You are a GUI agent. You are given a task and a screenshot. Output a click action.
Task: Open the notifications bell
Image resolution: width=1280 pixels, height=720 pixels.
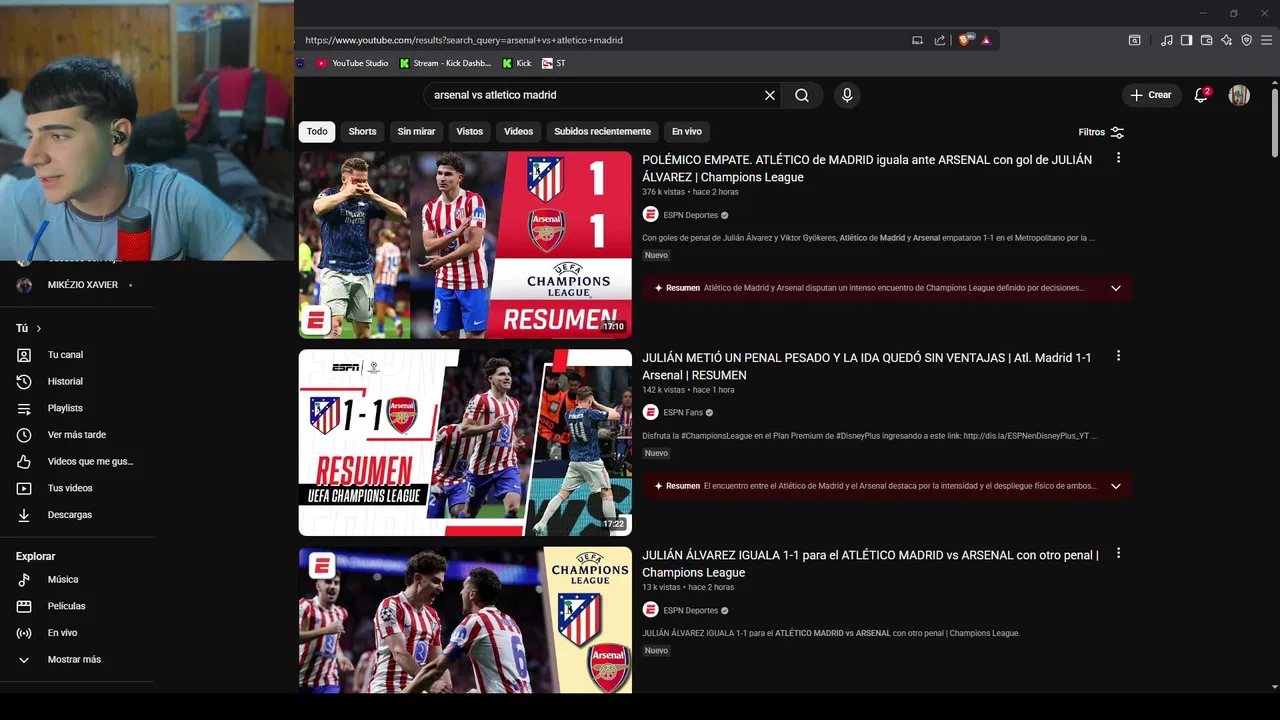(1201, 95)
